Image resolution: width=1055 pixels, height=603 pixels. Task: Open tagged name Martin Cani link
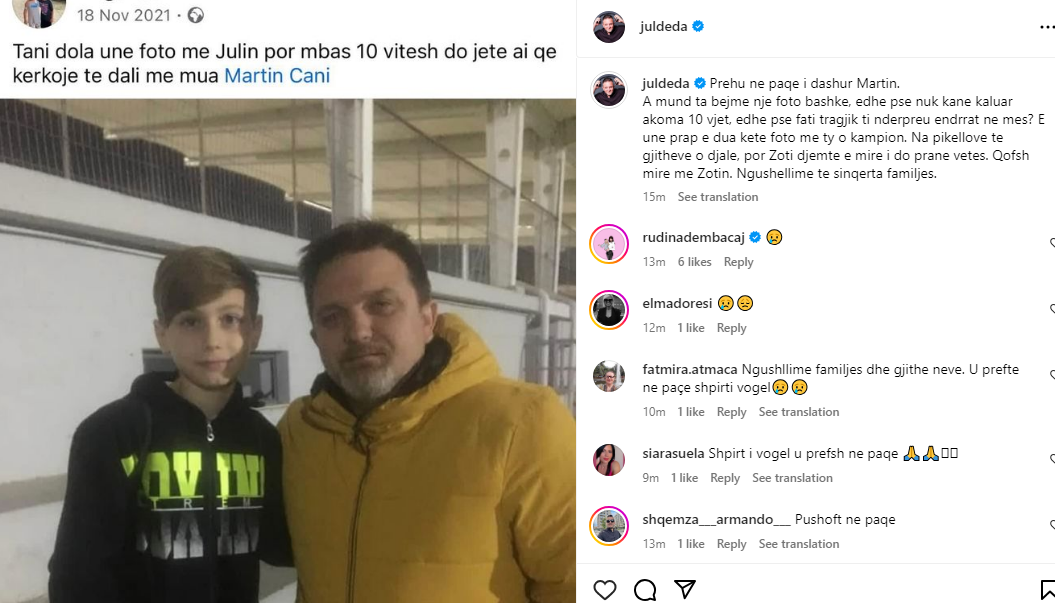tap(277, 75)
